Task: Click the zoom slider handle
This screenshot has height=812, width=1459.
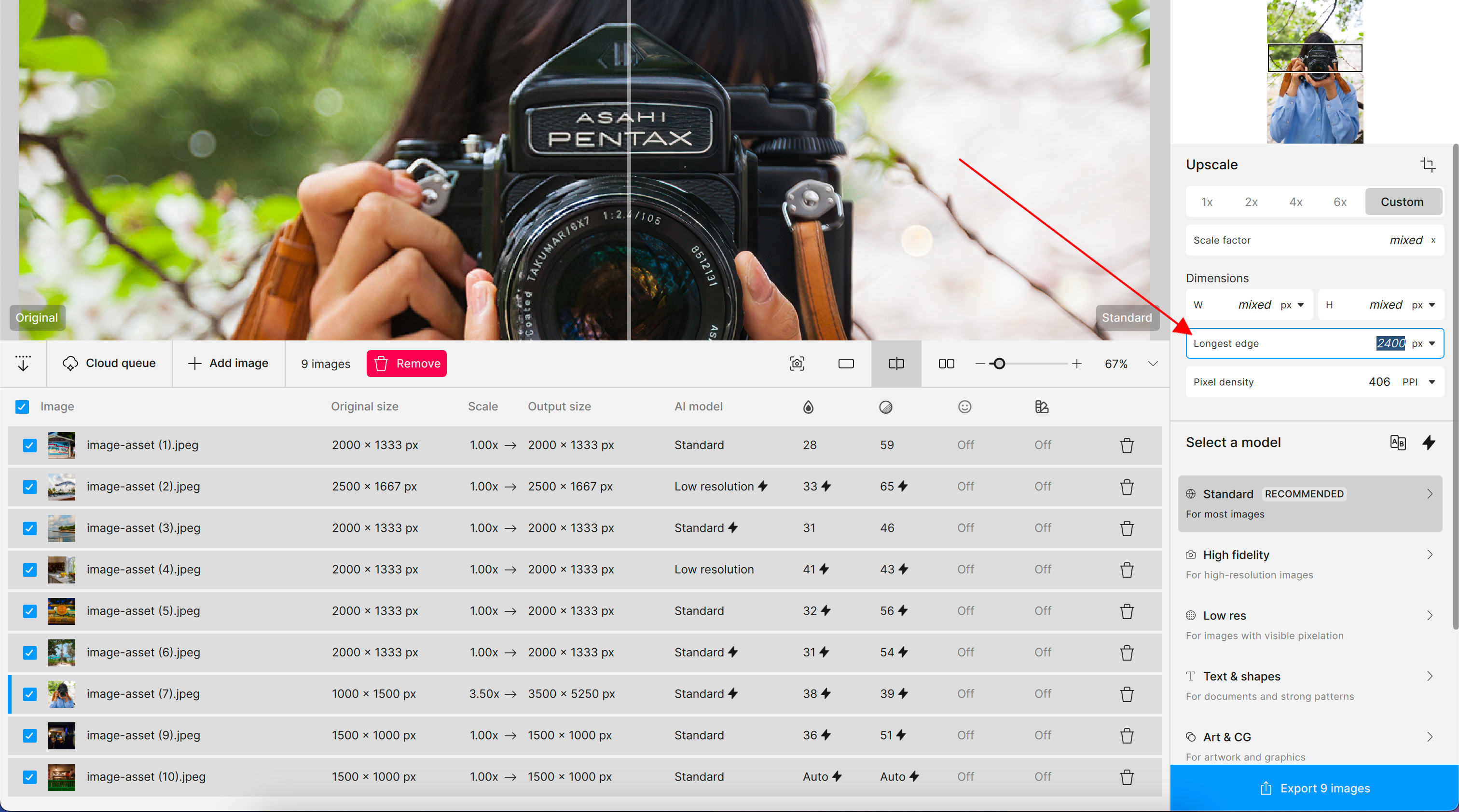Action: pyautogui.click(x=999, y=364)
